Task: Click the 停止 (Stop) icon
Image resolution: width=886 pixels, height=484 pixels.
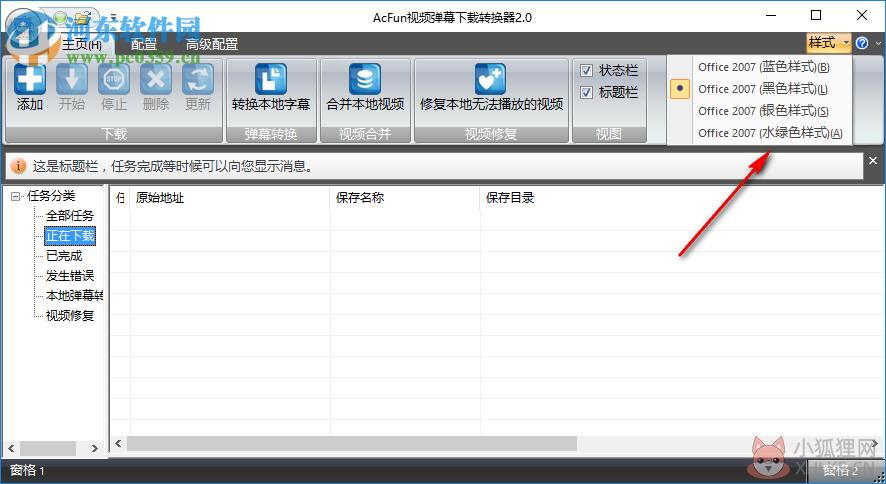Action: click(114, 79)
